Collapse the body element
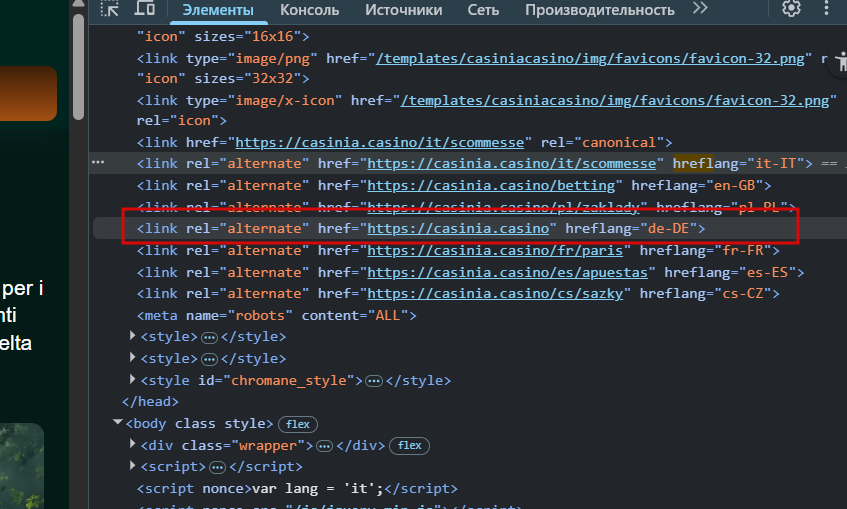The image size is (847, 509). click(118, 423)
